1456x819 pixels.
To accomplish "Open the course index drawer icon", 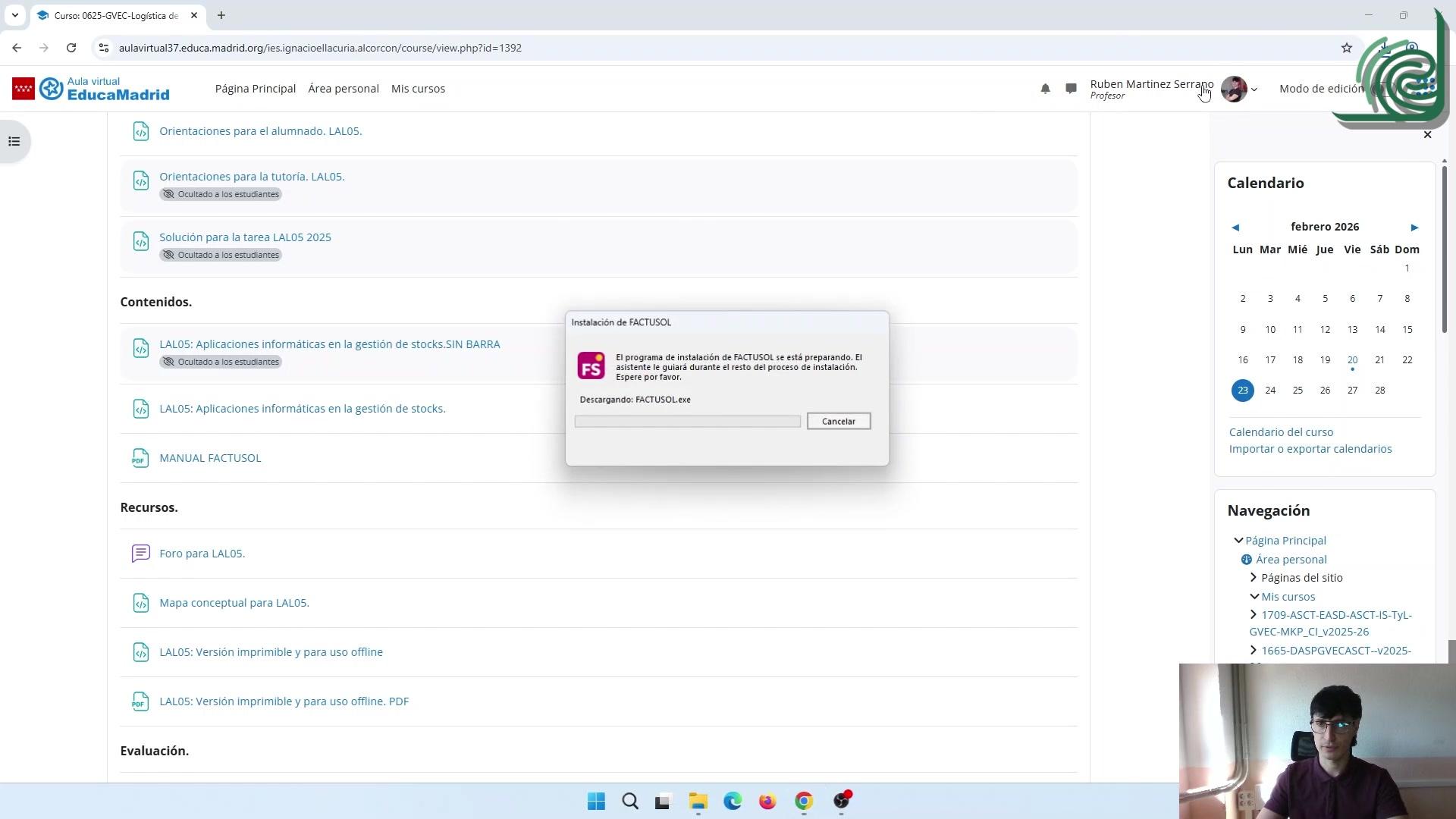I will coord(14,142).
